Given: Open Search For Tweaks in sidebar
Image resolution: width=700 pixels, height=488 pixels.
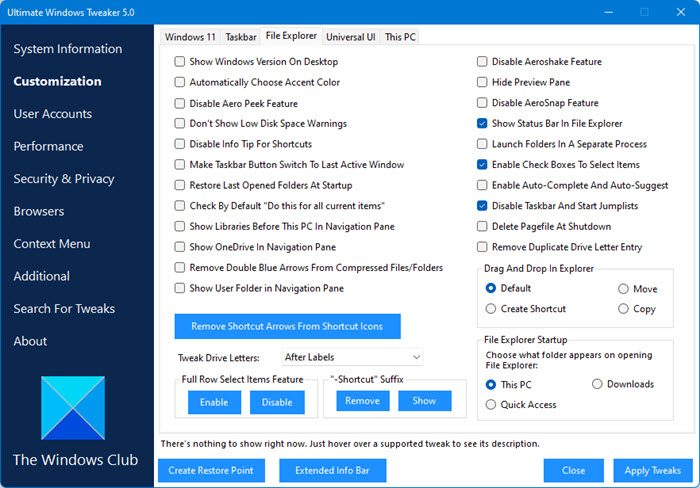Looking at the screenshot, I should pos(64,309).
